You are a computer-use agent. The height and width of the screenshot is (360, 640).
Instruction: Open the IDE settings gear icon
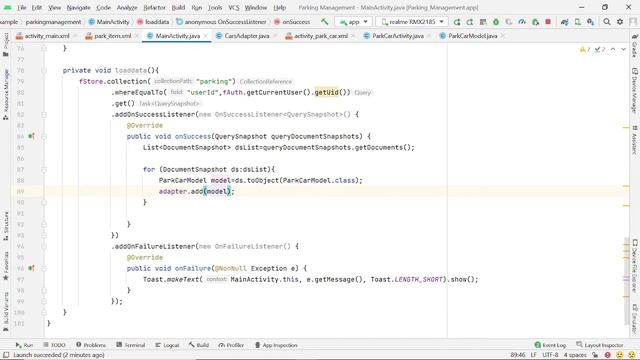[x=620, y=22]
